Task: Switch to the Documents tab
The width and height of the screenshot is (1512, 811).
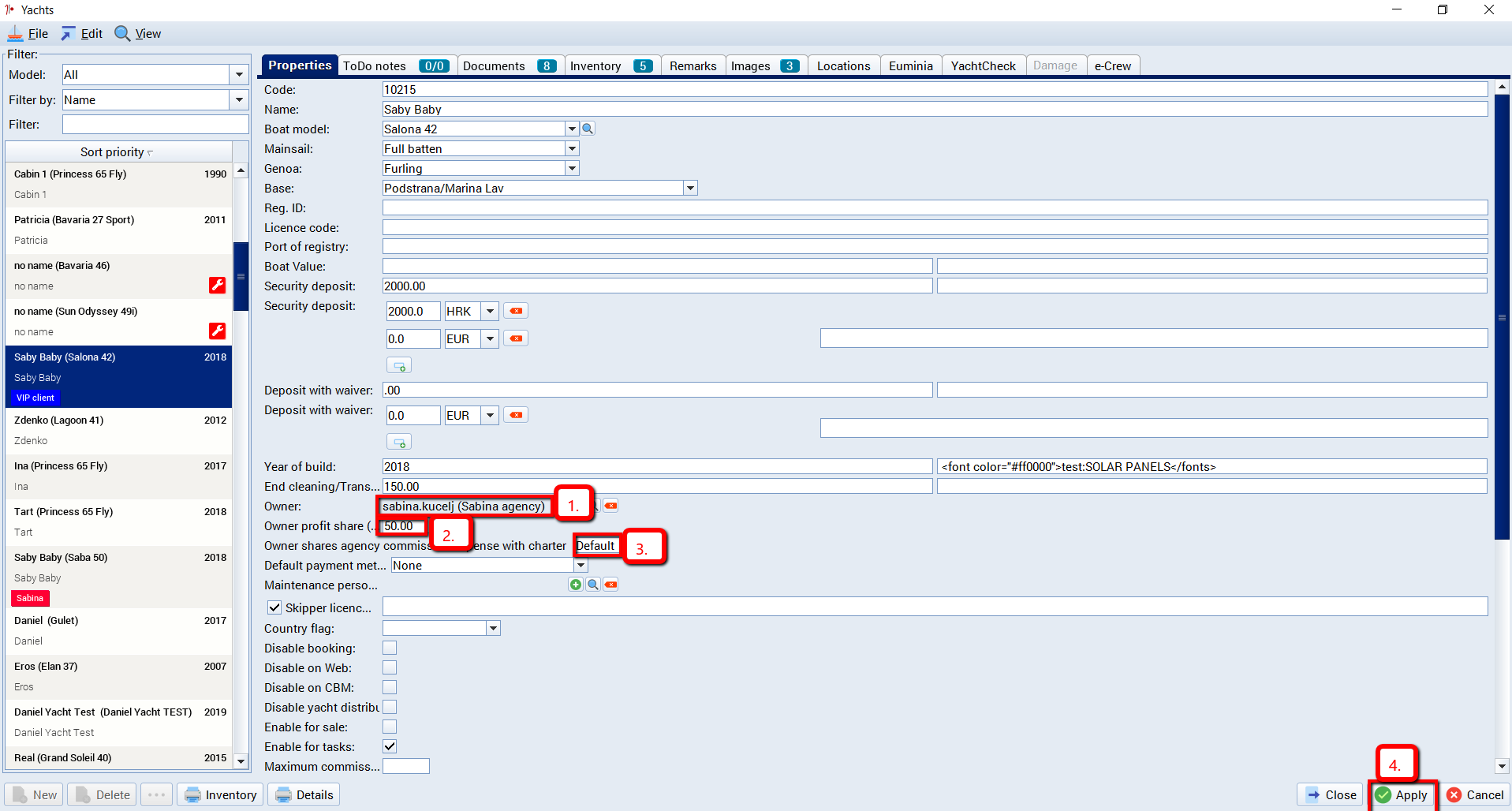Action: (510, 65)
